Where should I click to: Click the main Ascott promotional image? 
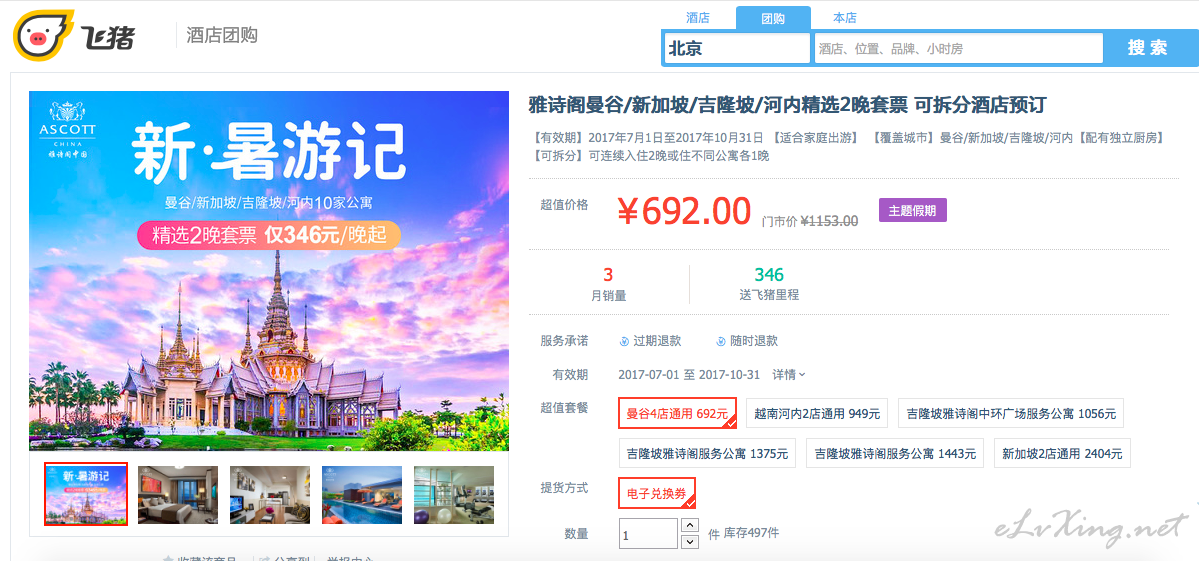[269, 271]
